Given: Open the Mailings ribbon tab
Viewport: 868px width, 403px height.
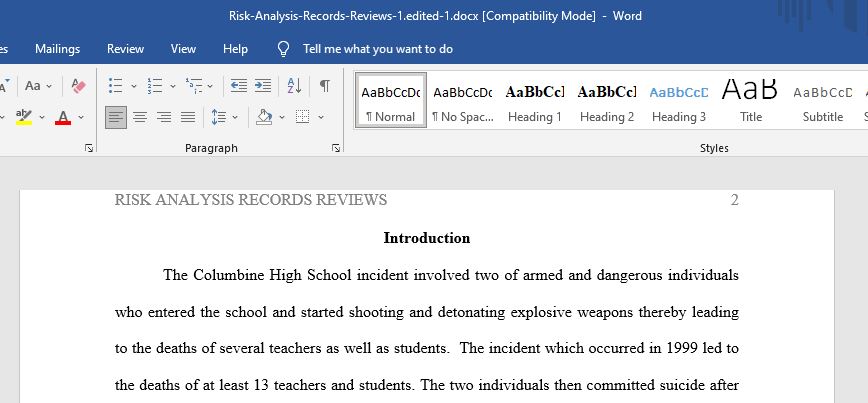Looking at the screenshot, I should pyautogui.click(x=58, y=49).
